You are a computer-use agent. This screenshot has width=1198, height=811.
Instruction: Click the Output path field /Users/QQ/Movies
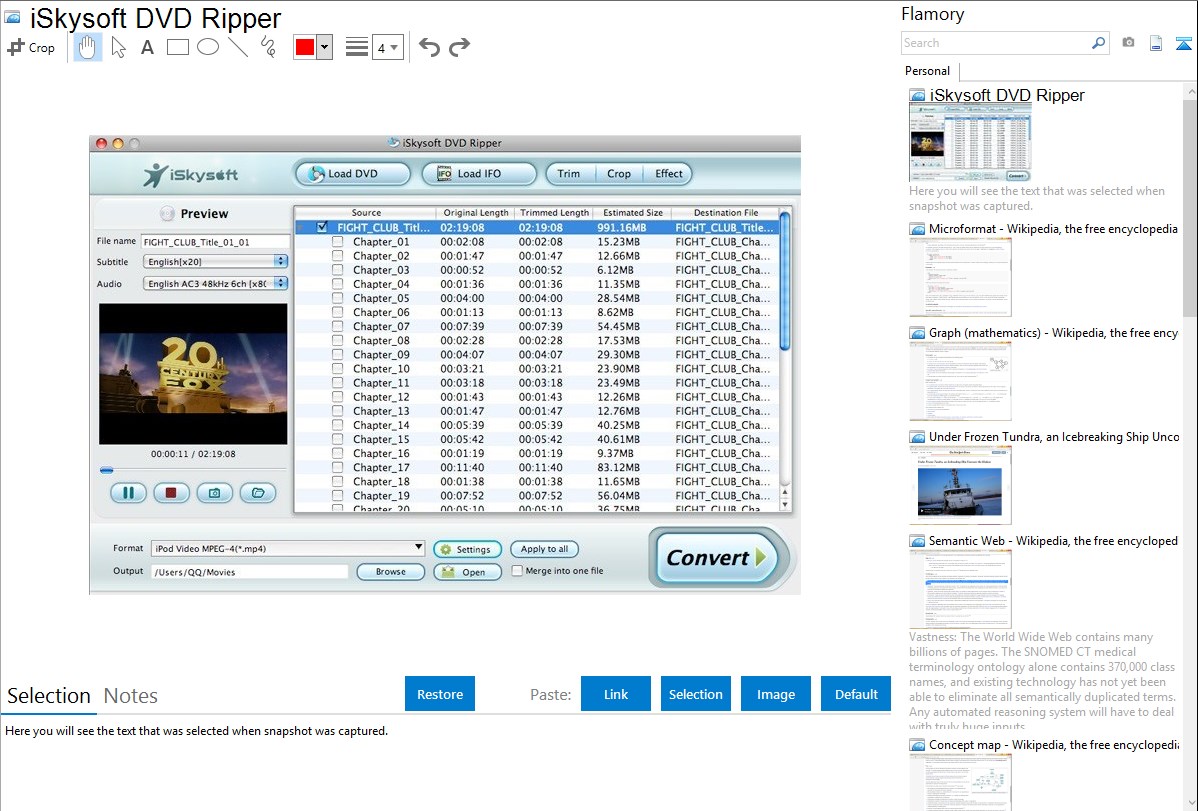point(249,572)
